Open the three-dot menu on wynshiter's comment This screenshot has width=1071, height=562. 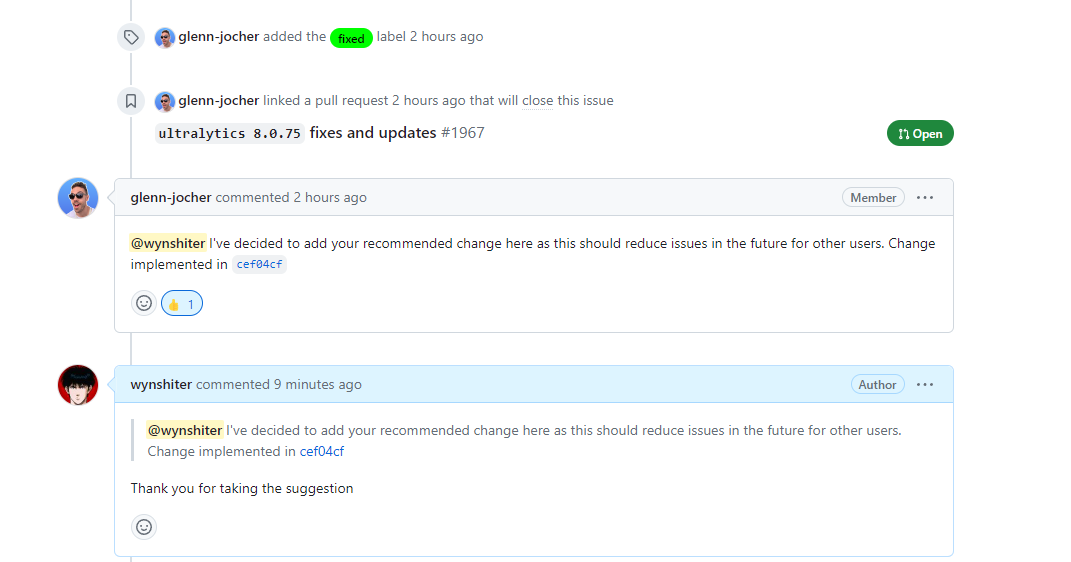pos(925,384)
